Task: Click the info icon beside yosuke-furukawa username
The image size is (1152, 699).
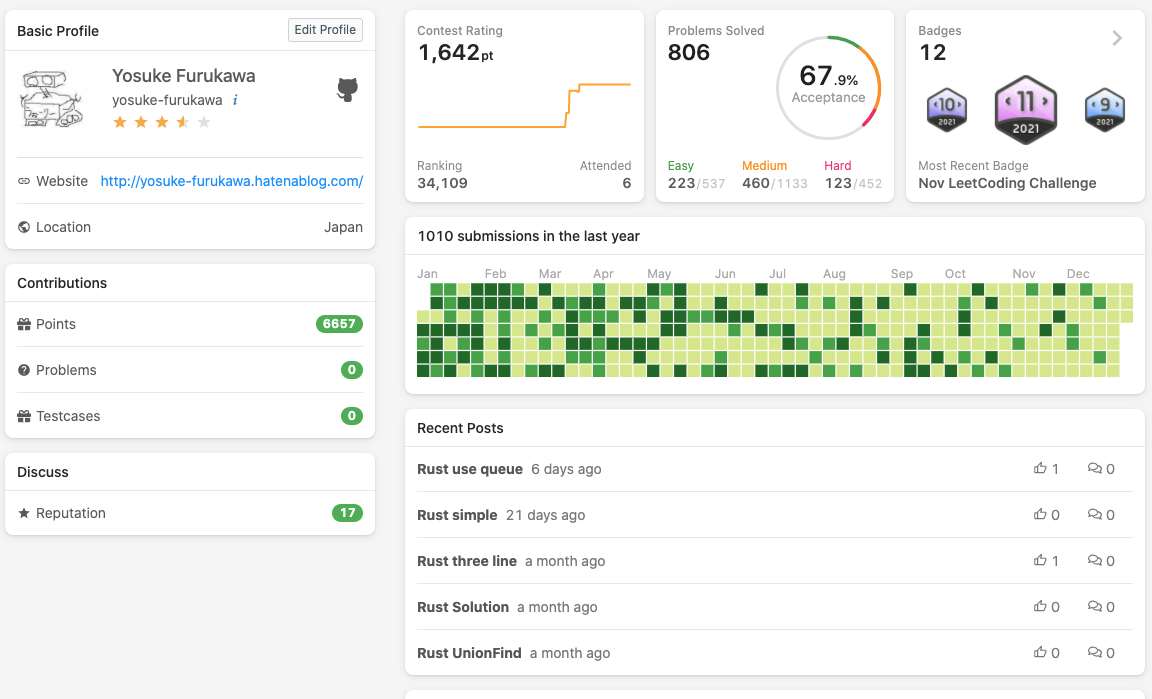Action: coord(235,100)
